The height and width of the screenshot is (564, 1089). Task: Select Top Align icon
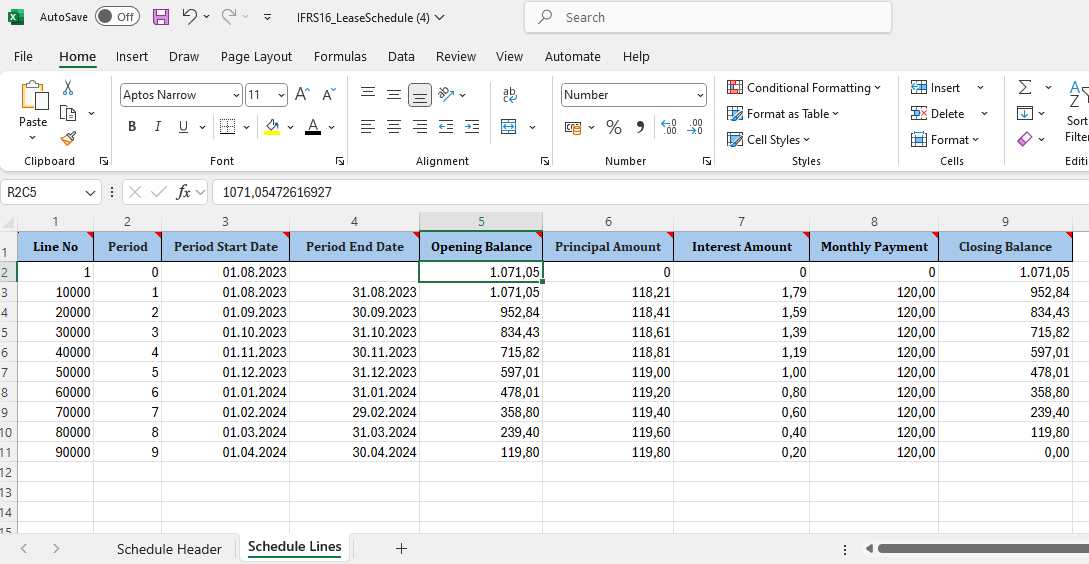[x=368, y=94]
